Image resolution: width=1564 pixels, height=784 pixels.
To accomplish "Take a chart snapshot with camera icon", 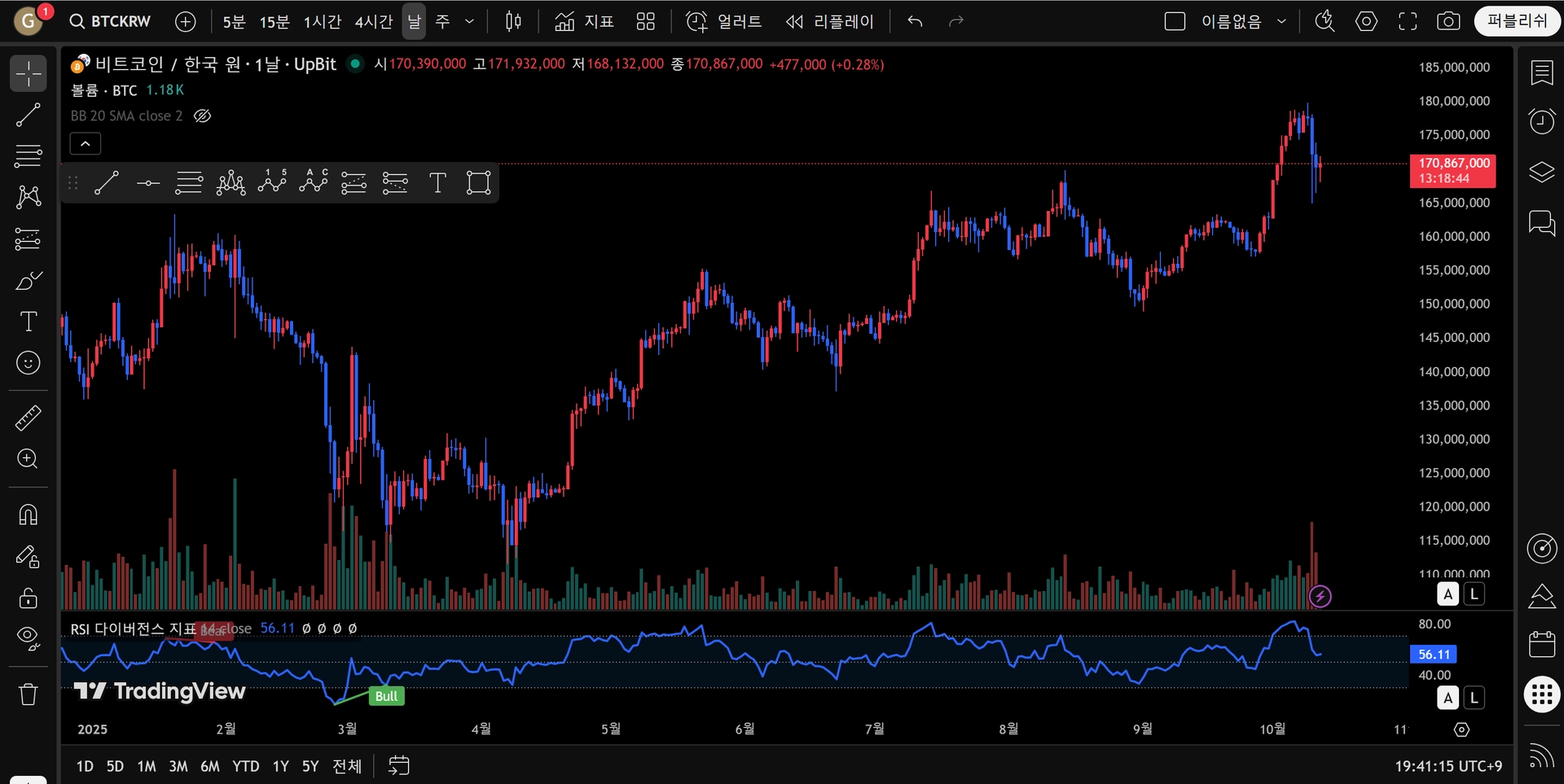I will (1448, 21).
